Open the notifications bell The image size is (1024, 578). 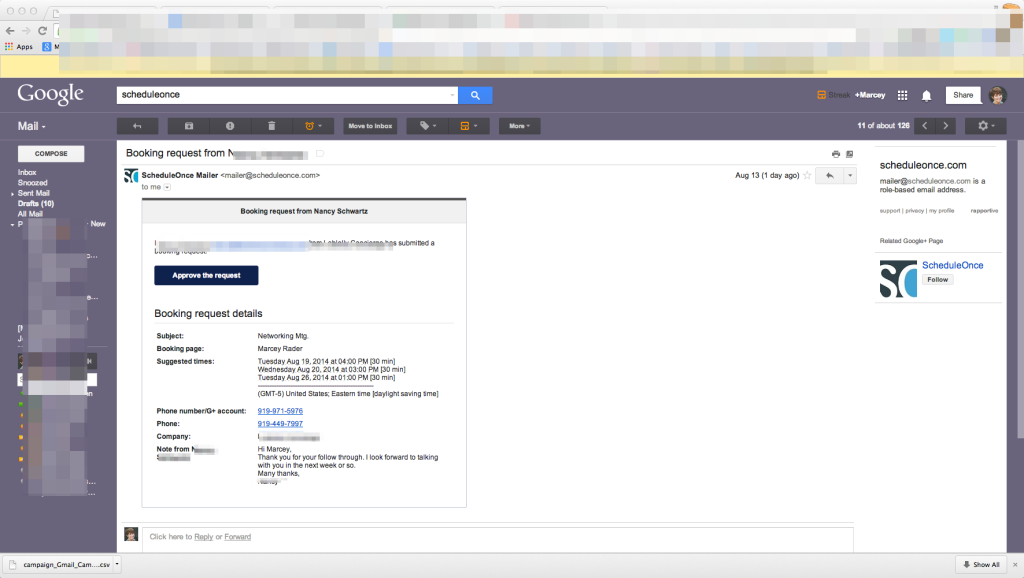(x=926, y=96)
